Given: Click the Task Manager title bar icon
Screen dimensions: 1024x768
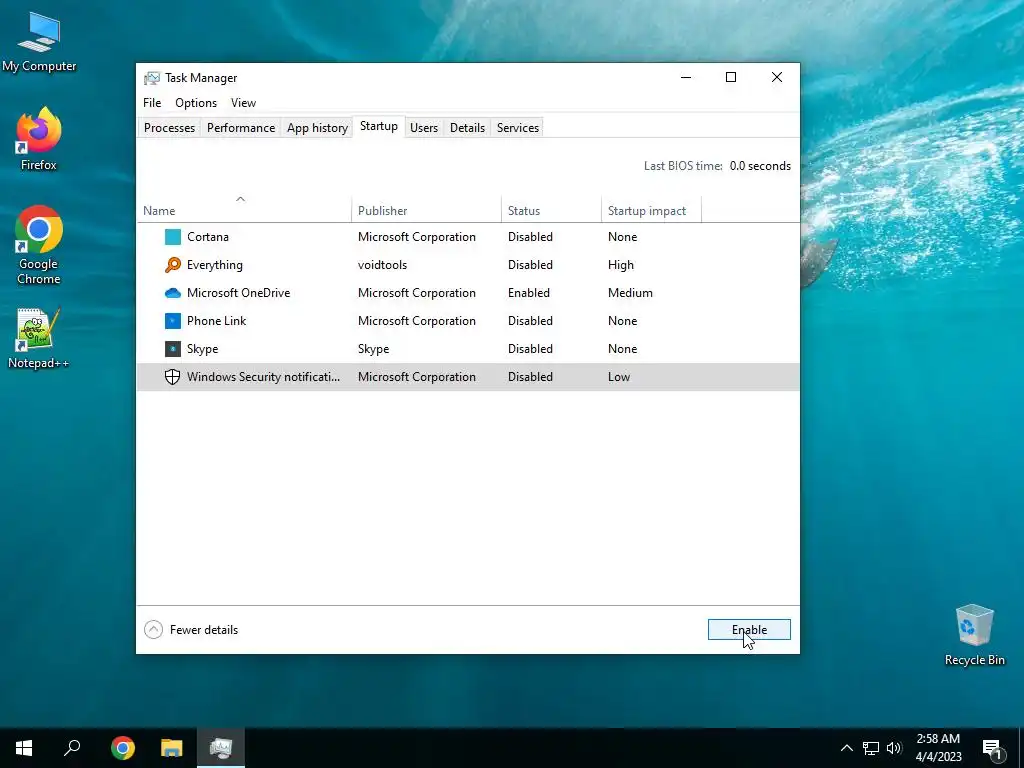Looking at the screenshot, I should click(x=152, y=78).
